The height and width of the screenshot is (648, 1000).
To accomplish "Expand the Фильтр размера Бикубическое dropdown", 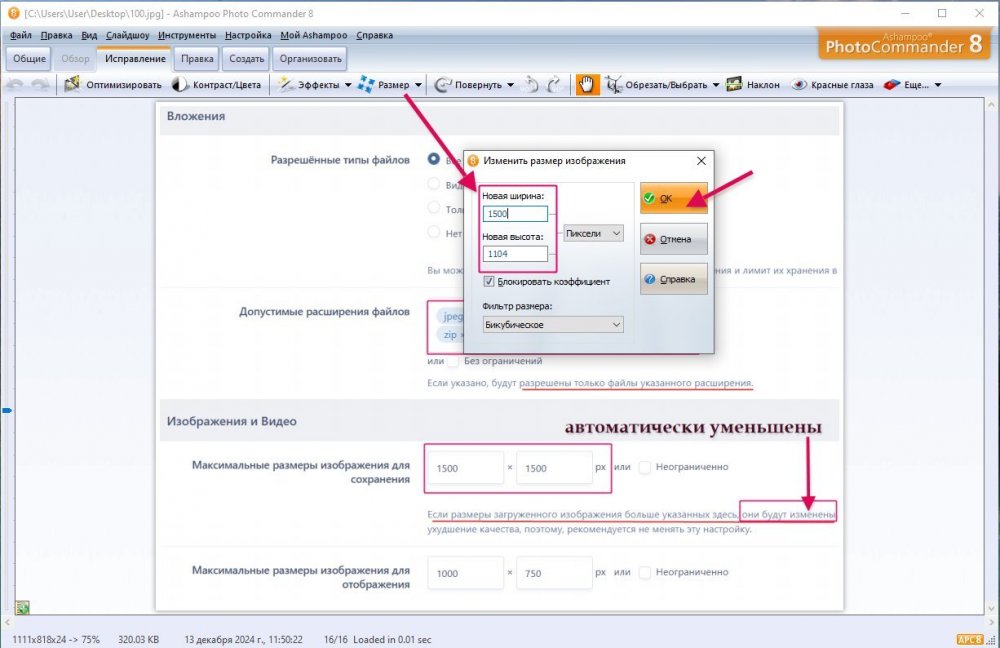I will tap(552, 325).
